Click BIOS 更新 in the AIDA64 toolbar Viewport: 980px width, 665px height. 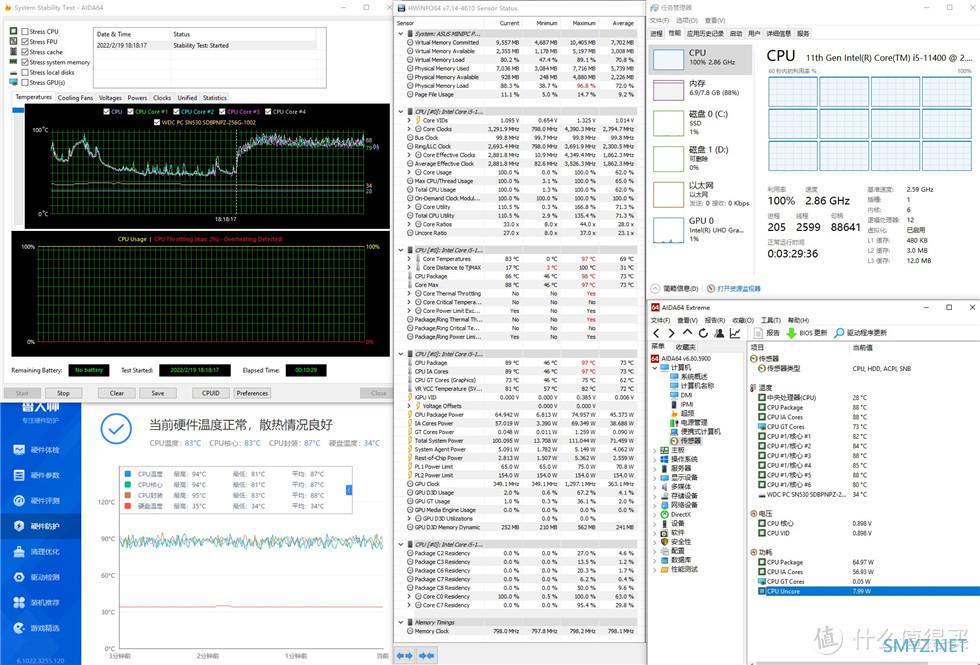pyautogui.click(x=807, y=333)
